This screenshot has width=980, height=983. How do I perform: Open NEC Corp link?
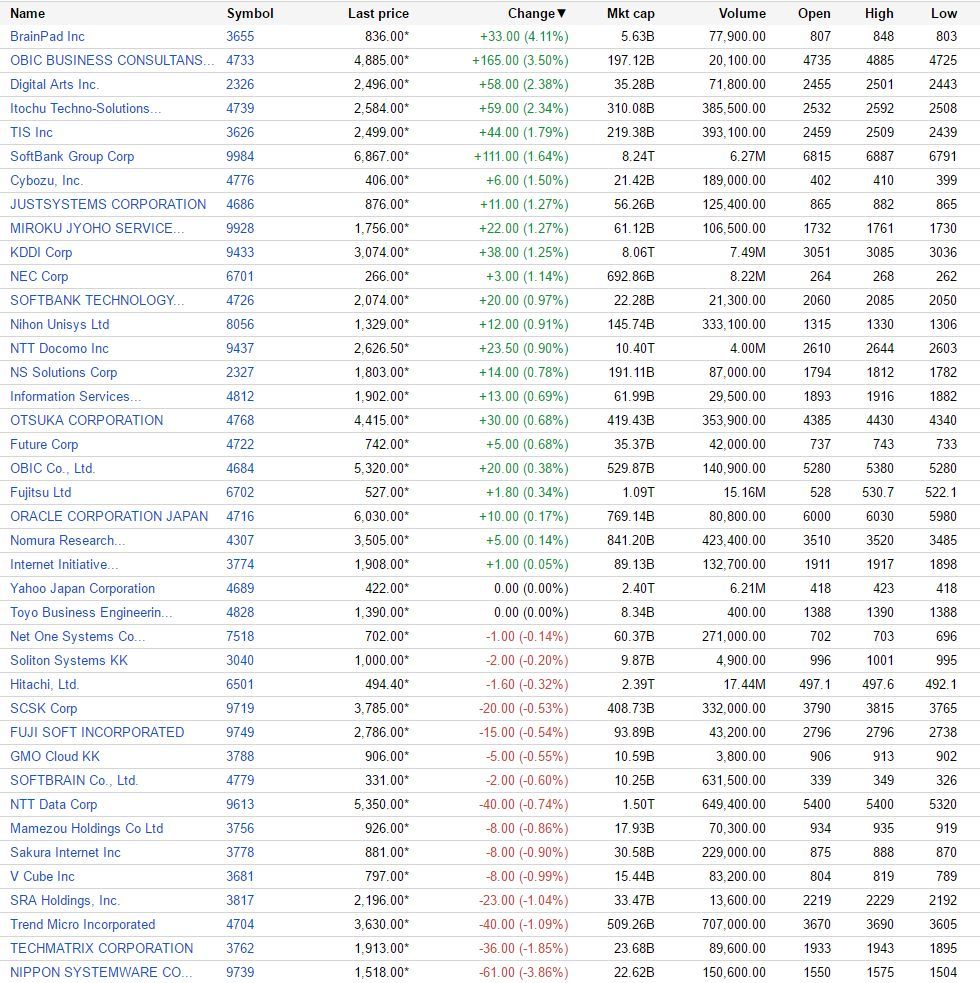(39, 276)
